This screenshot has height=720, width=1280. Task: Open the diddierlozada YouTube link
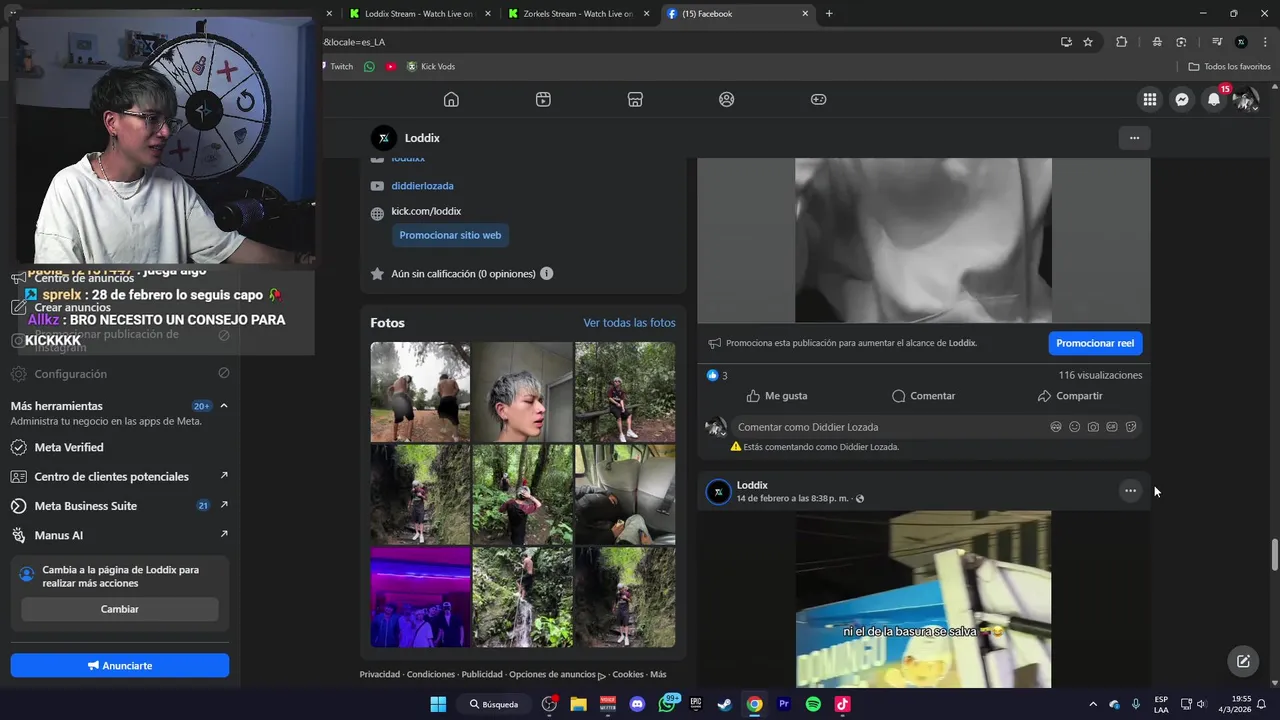click(x=422, y=186)
